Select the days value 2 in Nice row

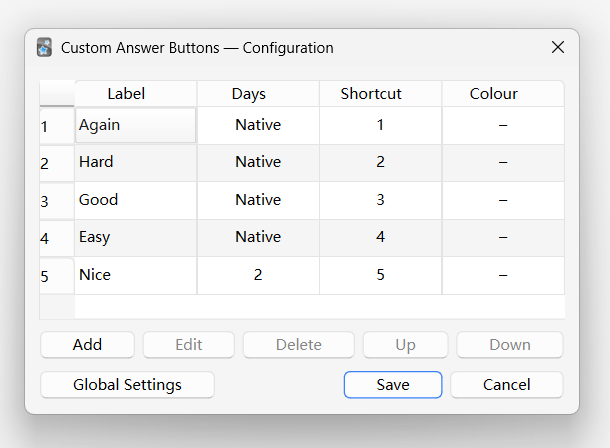tap(258, 275)
